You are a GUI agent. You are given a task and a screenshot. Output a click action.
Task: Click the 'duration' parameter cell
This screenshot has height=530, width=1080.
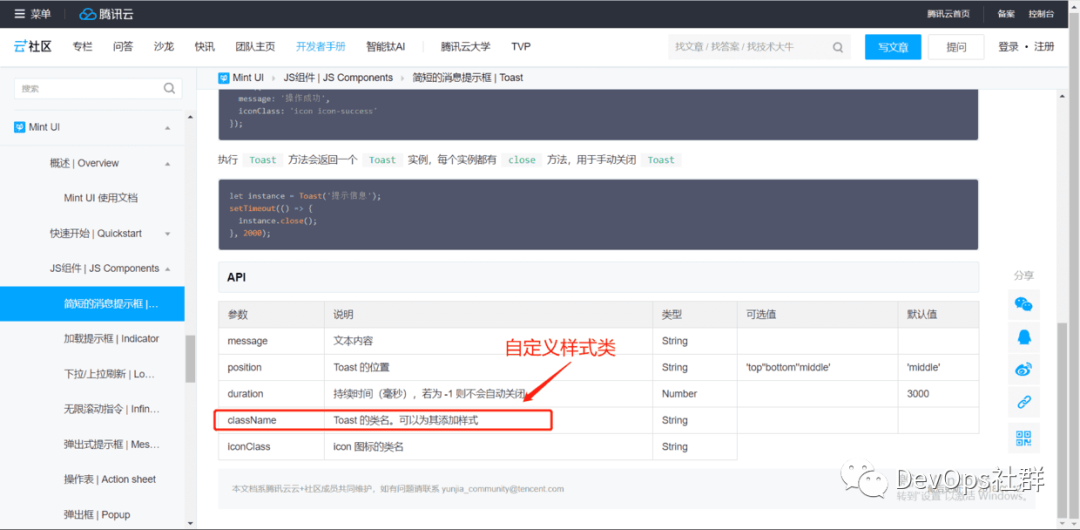click(271, 394)
